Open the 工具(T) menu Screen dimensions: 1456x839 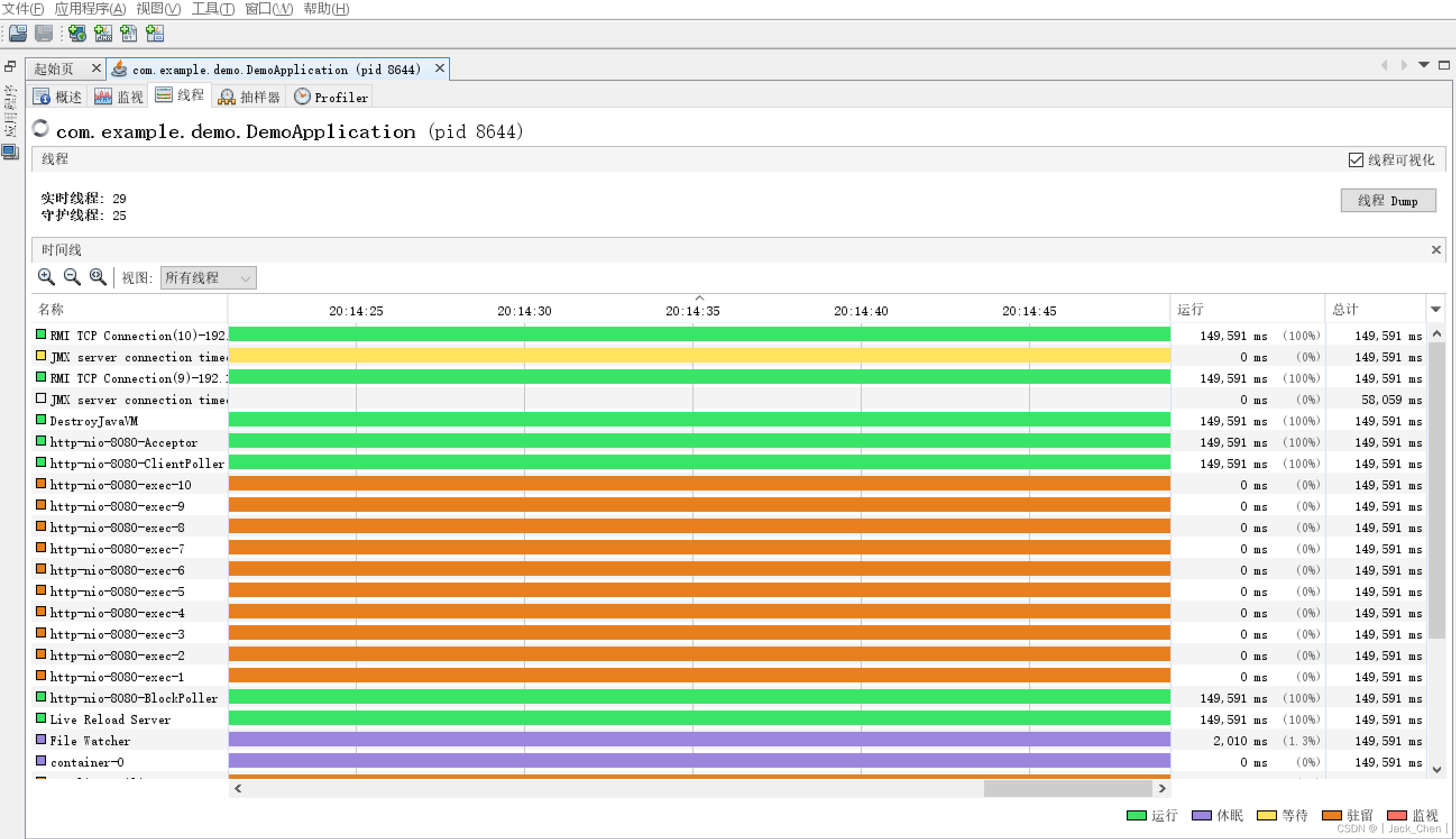(x=213, y=8)
